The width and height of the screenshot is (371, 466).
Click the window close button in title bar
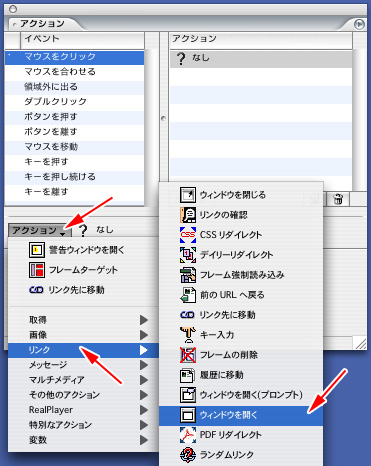(x=13, y=9)
